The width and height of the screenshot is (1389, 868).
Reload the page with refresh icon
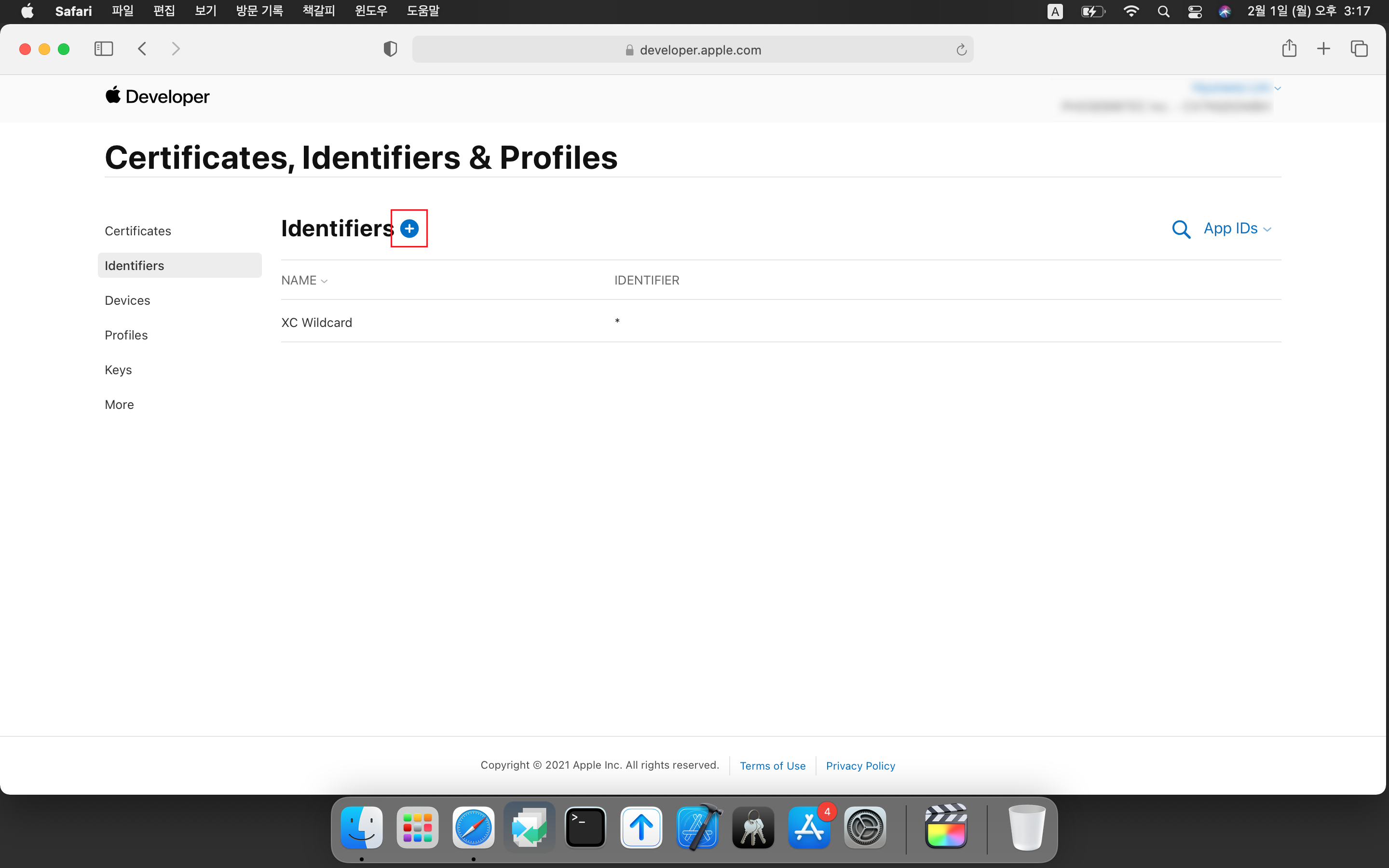coord(961,50)
